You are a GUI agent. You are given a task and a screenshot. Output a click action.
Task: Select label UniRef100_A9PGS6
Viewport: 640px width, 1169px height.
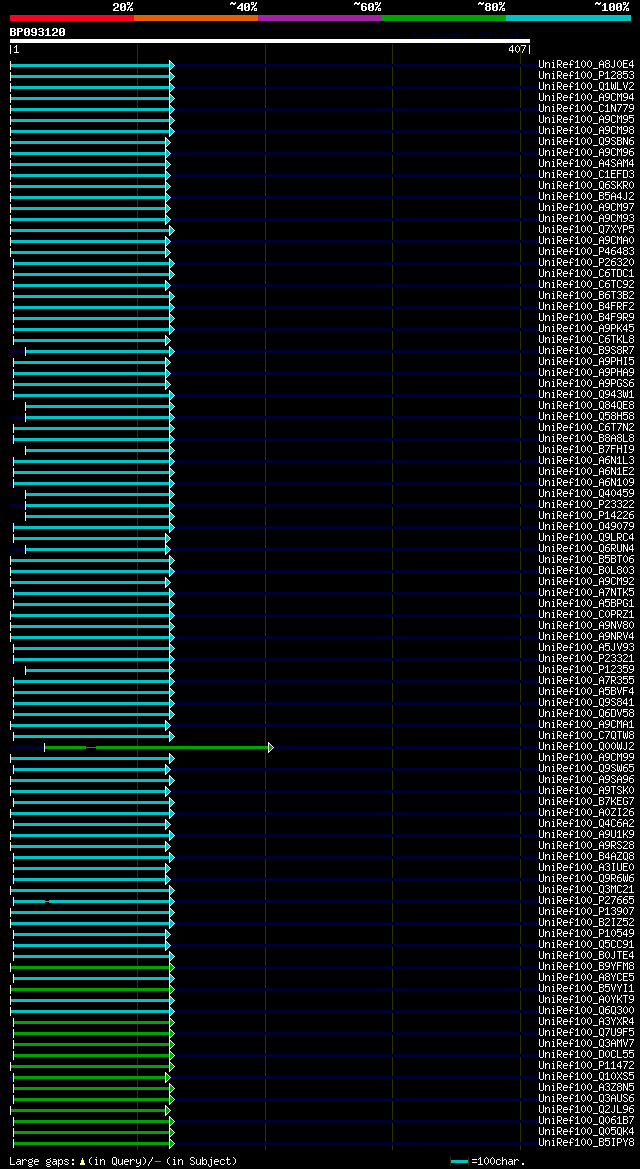click(x=586, y=383)
